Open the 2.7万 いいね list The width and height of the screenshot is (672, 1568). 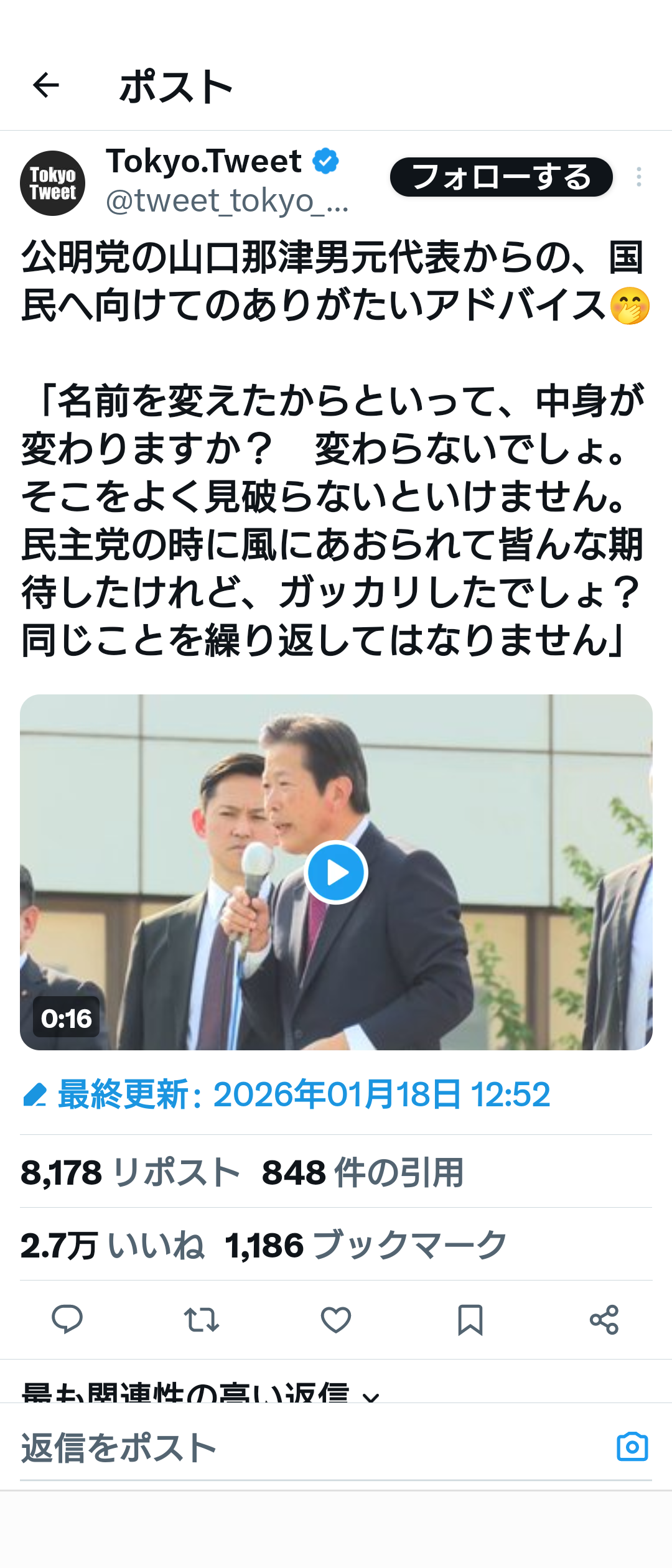[113, 1246]
